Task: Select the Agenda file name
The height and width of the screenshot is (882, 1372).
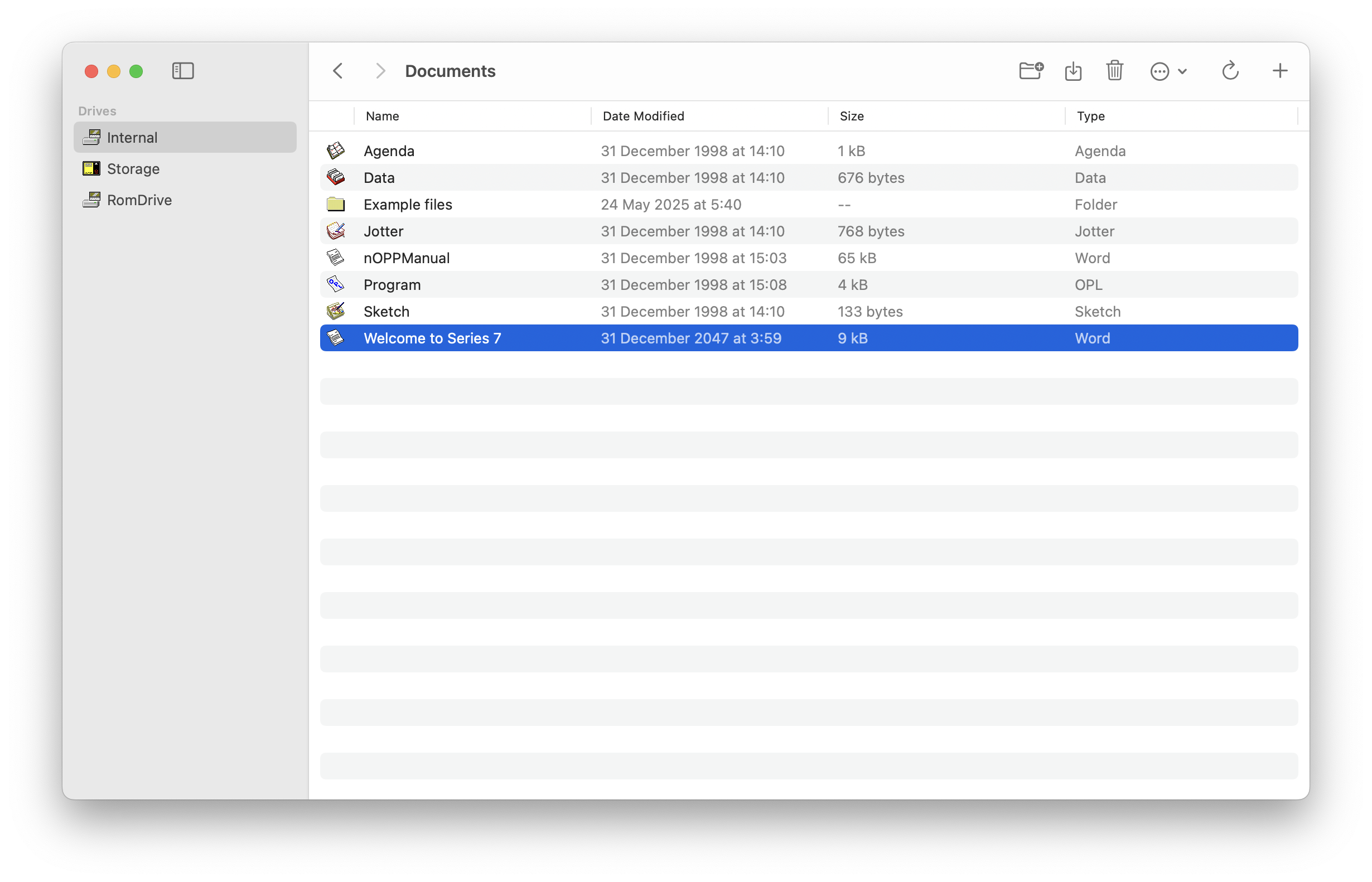Action: (389, 151)
